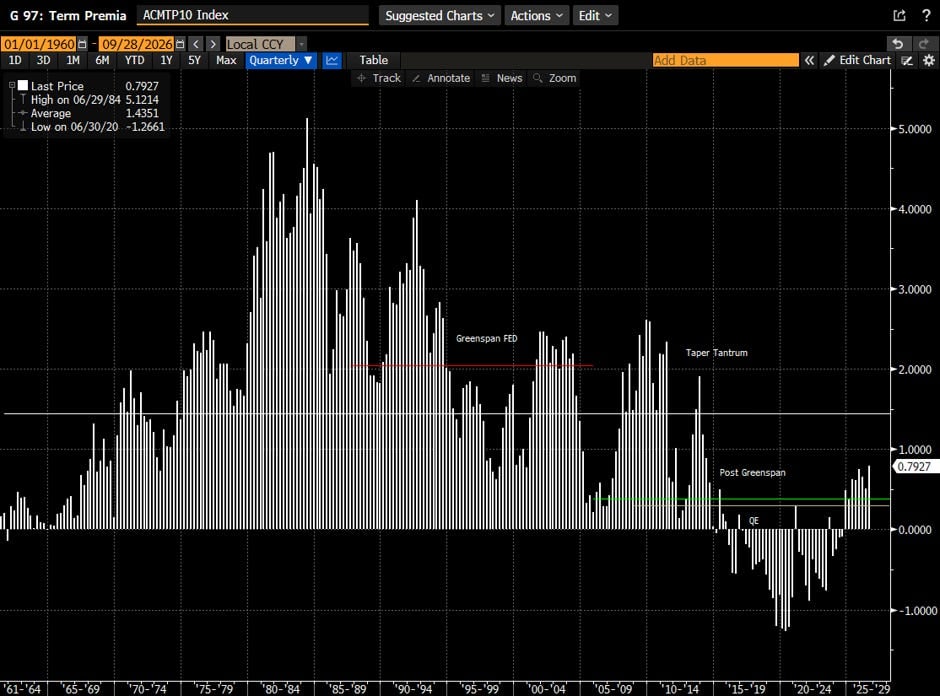940x696 pixels.
Task: Open the start date calendar picker icon
Action: click(x=82, y=44)
